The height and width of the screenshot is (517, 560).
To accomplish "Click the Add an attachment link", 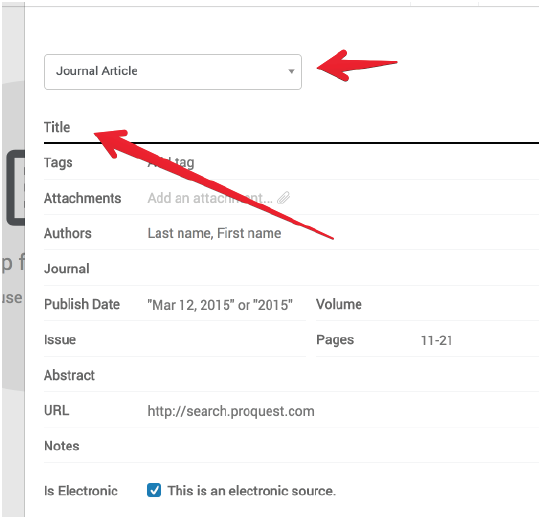I will [210, 198].
